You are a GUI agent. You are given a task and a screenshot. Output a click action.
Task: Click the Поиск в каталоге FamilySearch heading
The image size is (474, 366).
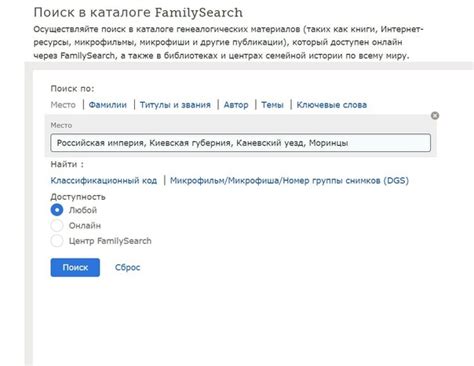(x=138, y=13)
